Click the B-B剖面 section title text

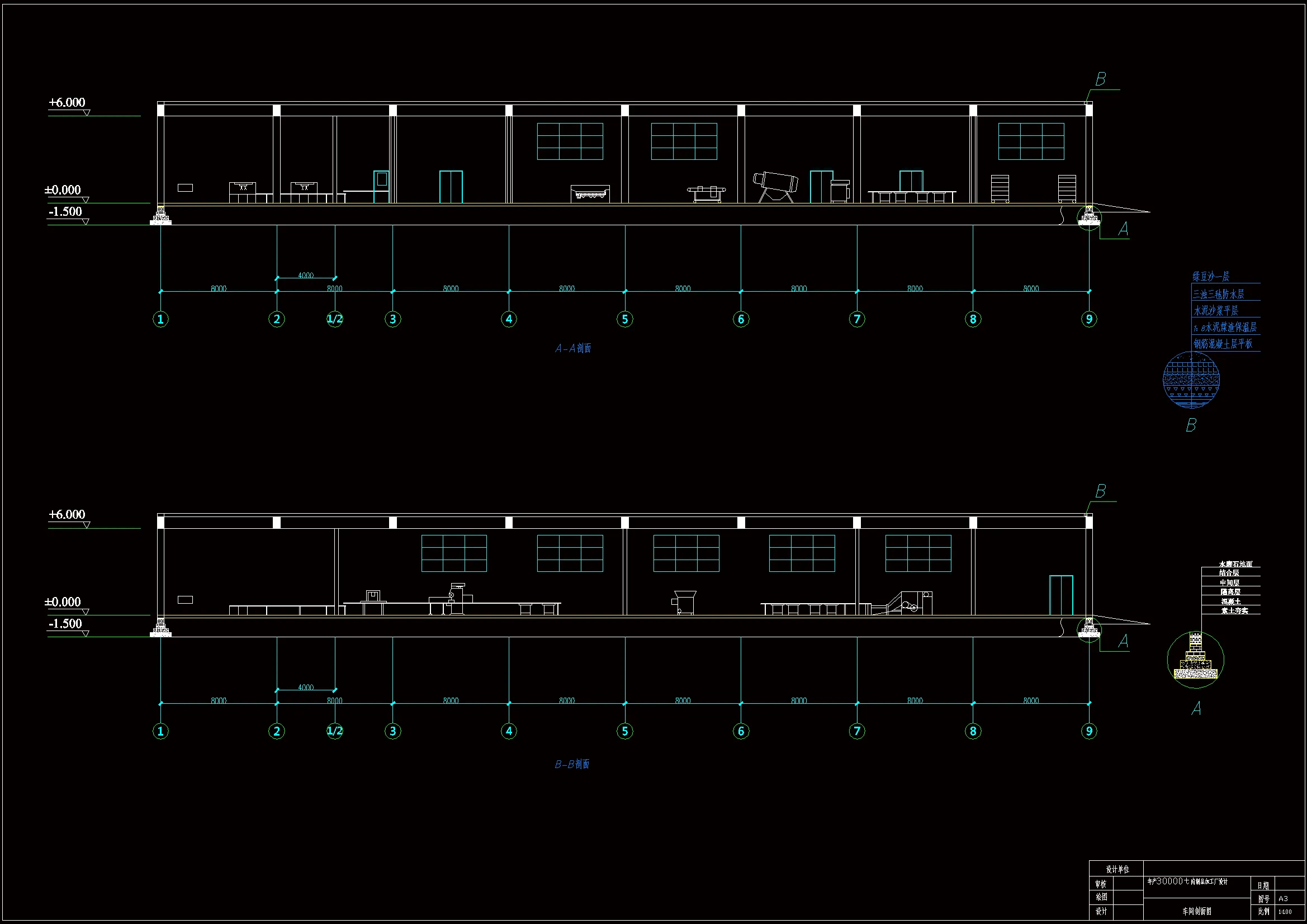pos(572,764)
